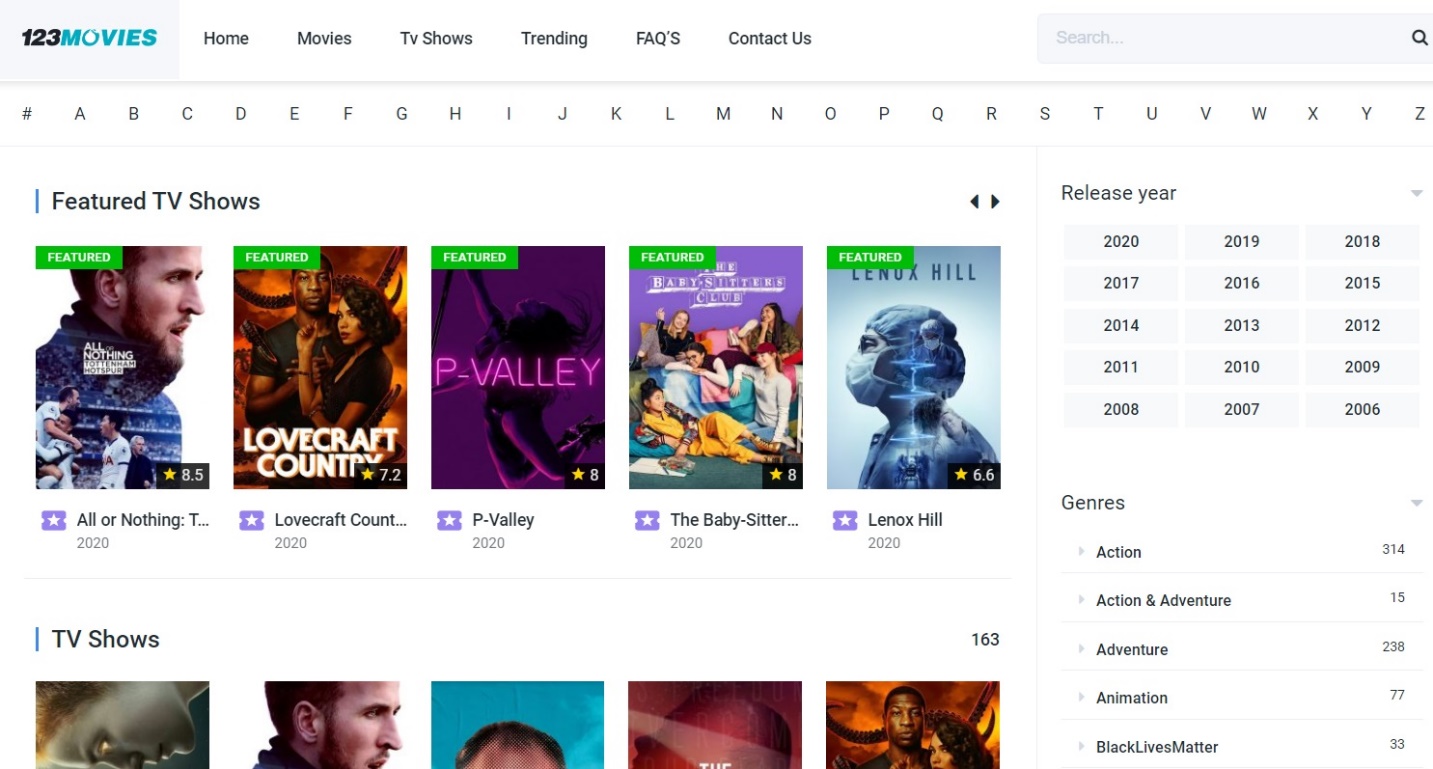Browse titles under the # symbol
This screenshot has height=769, width=1433.
click(x=27, y=114)
